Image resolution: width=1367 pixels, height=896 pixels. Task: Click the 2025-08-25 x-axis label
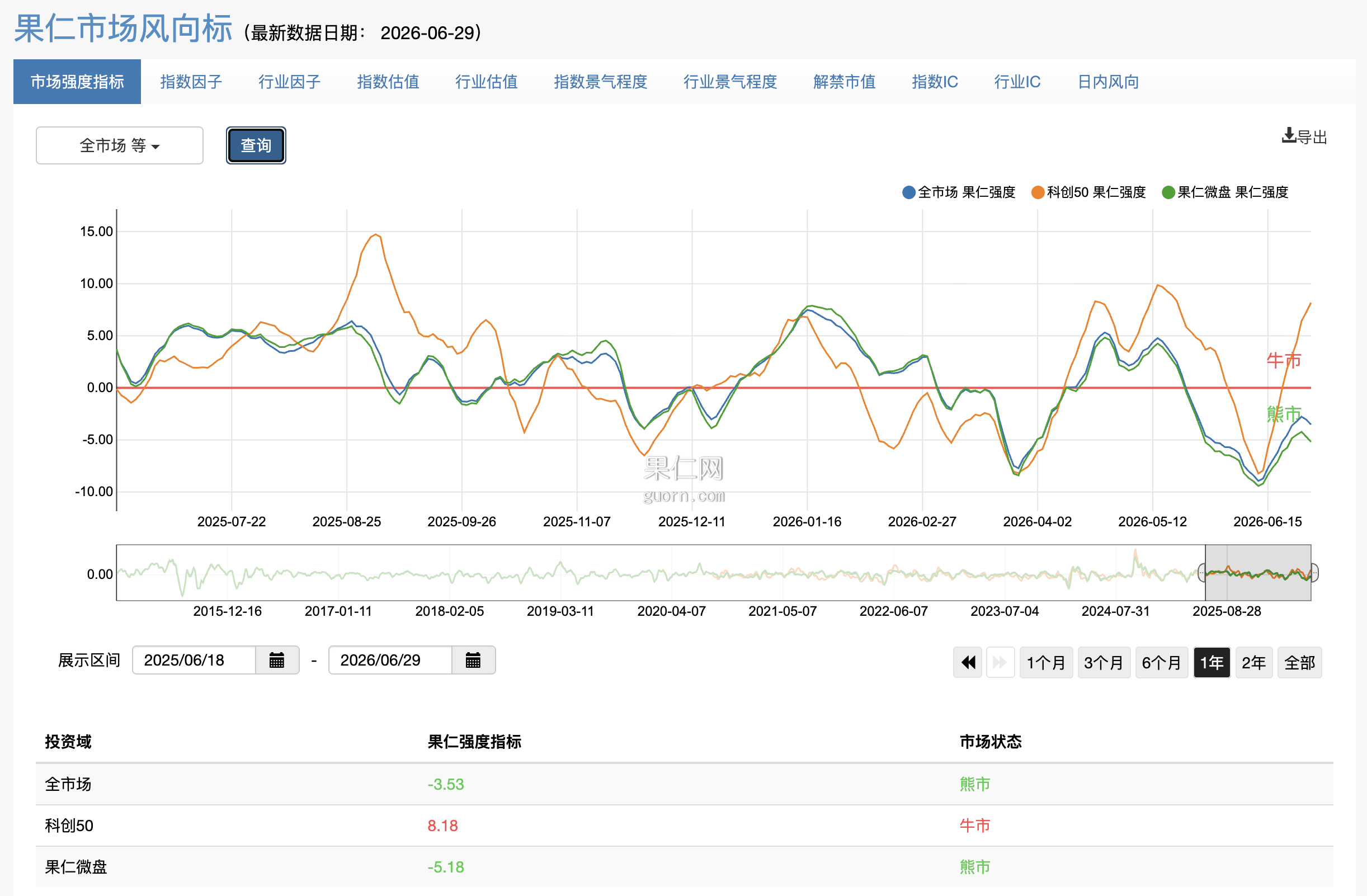(x=346, y=521)
